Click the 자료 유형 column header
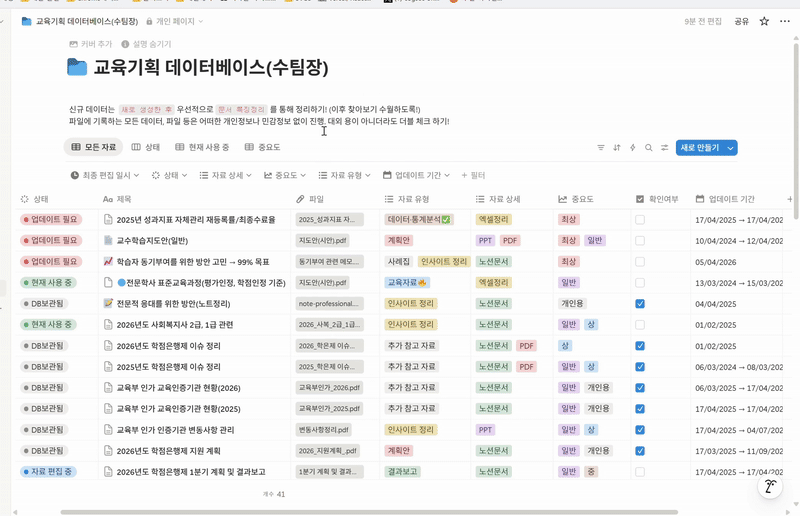This screenshot has width=800, height=516. click(x=407, y=199)
